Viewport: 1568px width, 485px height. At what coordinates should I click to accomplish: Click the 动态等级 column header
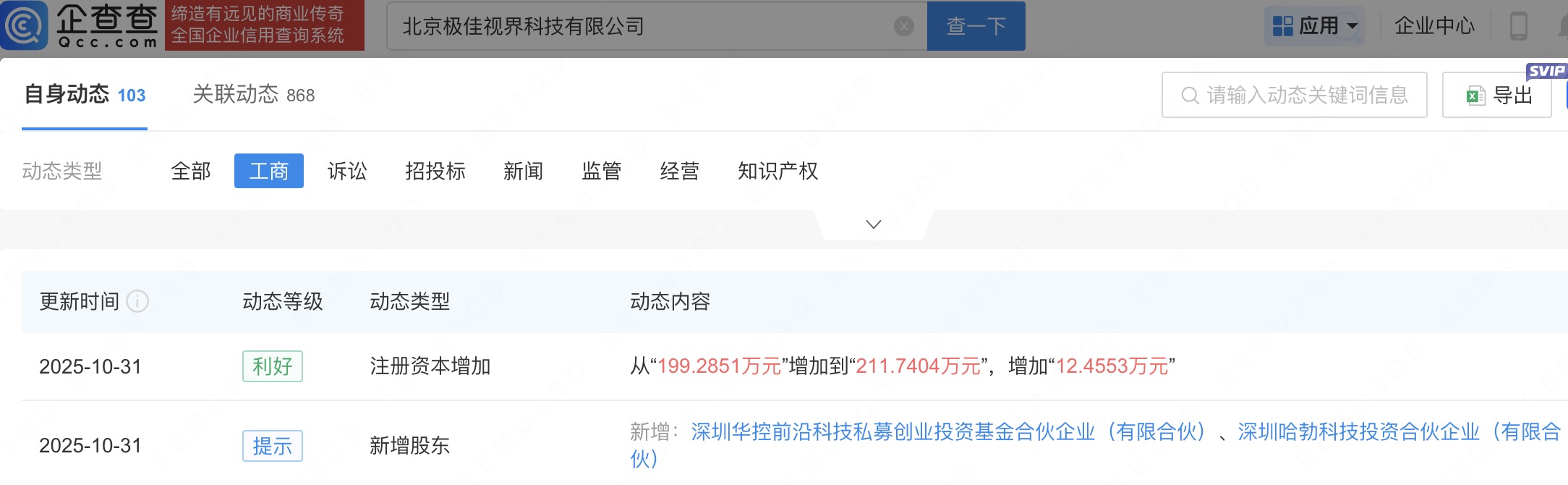[x=283, y=301]
